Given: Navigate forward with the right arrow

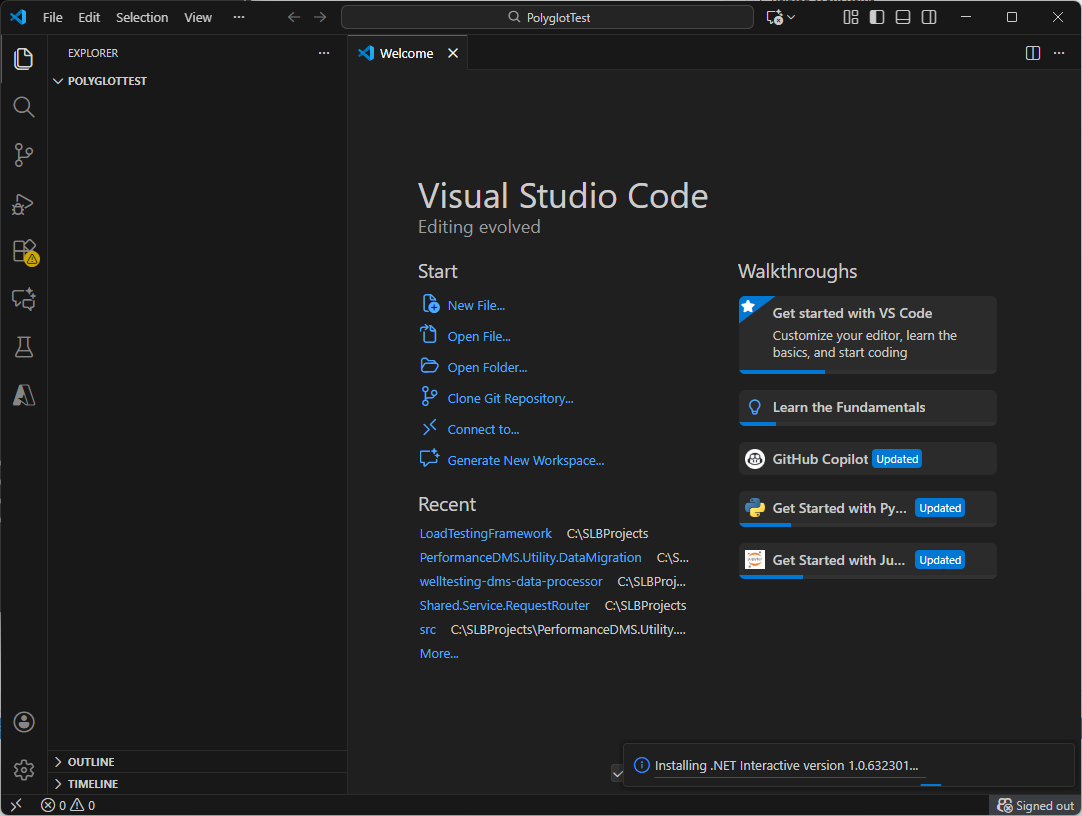Looking at the screenshot, I should tap(320, 17).
